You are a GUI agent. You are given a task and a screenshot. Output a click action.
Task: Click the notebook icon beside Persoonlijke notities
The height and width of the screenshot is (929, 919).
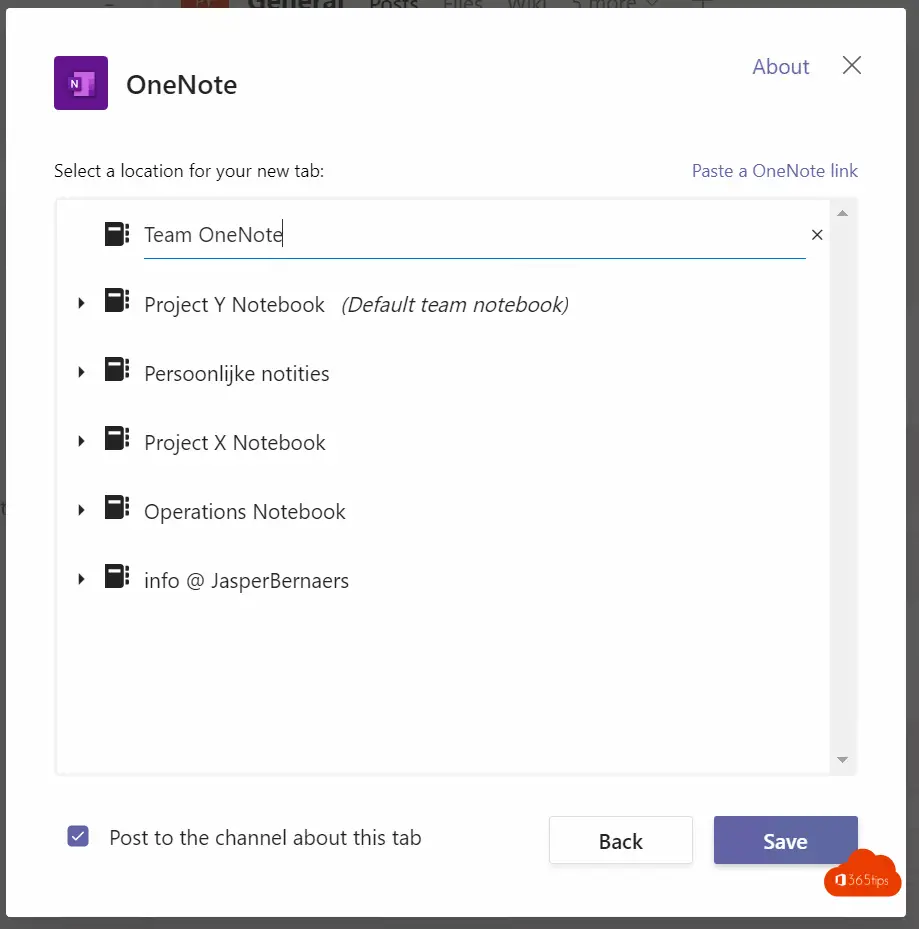click(x=117, y=369)
